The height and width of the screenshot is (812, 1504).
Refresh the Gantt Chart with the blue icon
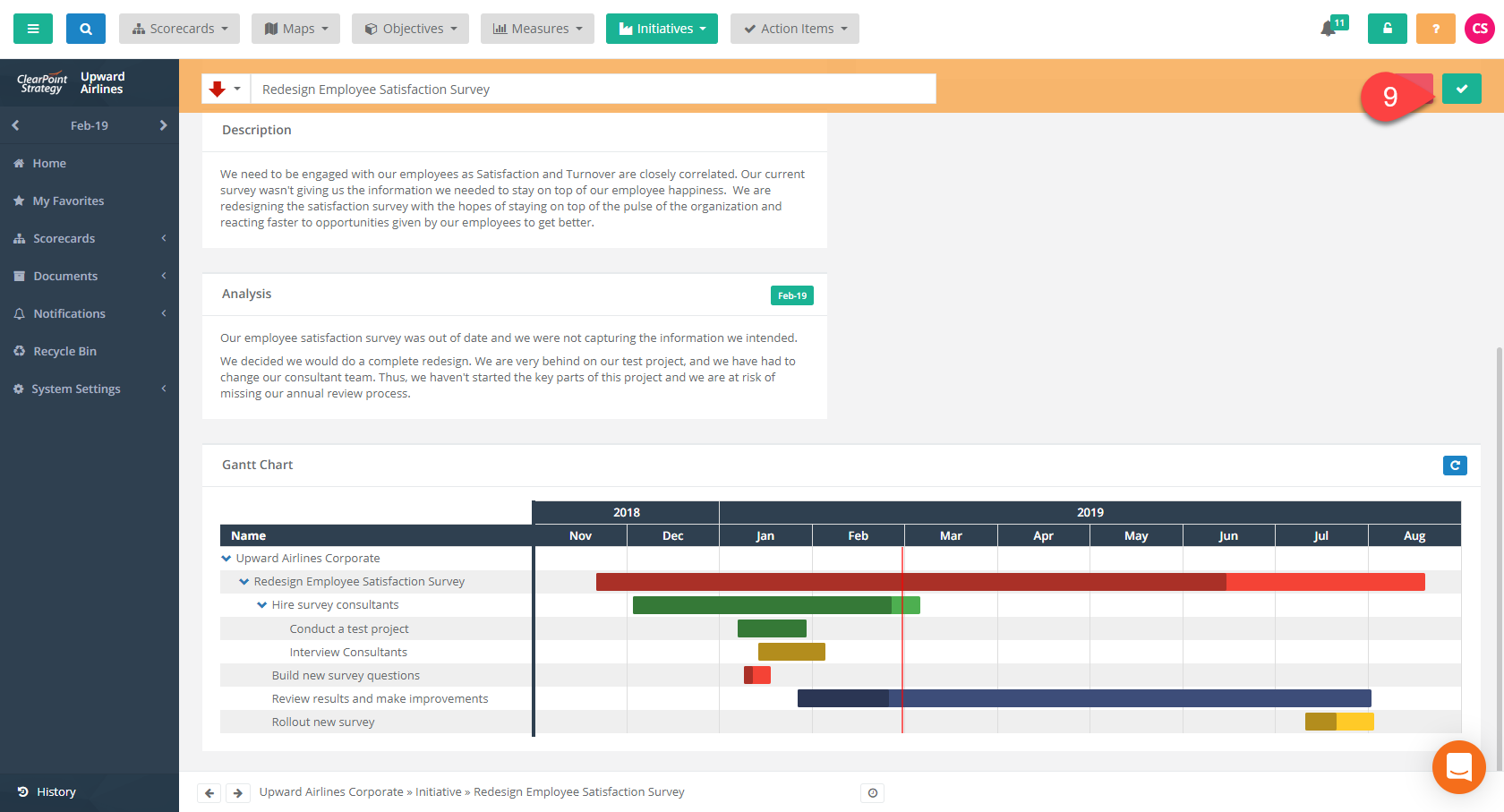coord(1455,465)
